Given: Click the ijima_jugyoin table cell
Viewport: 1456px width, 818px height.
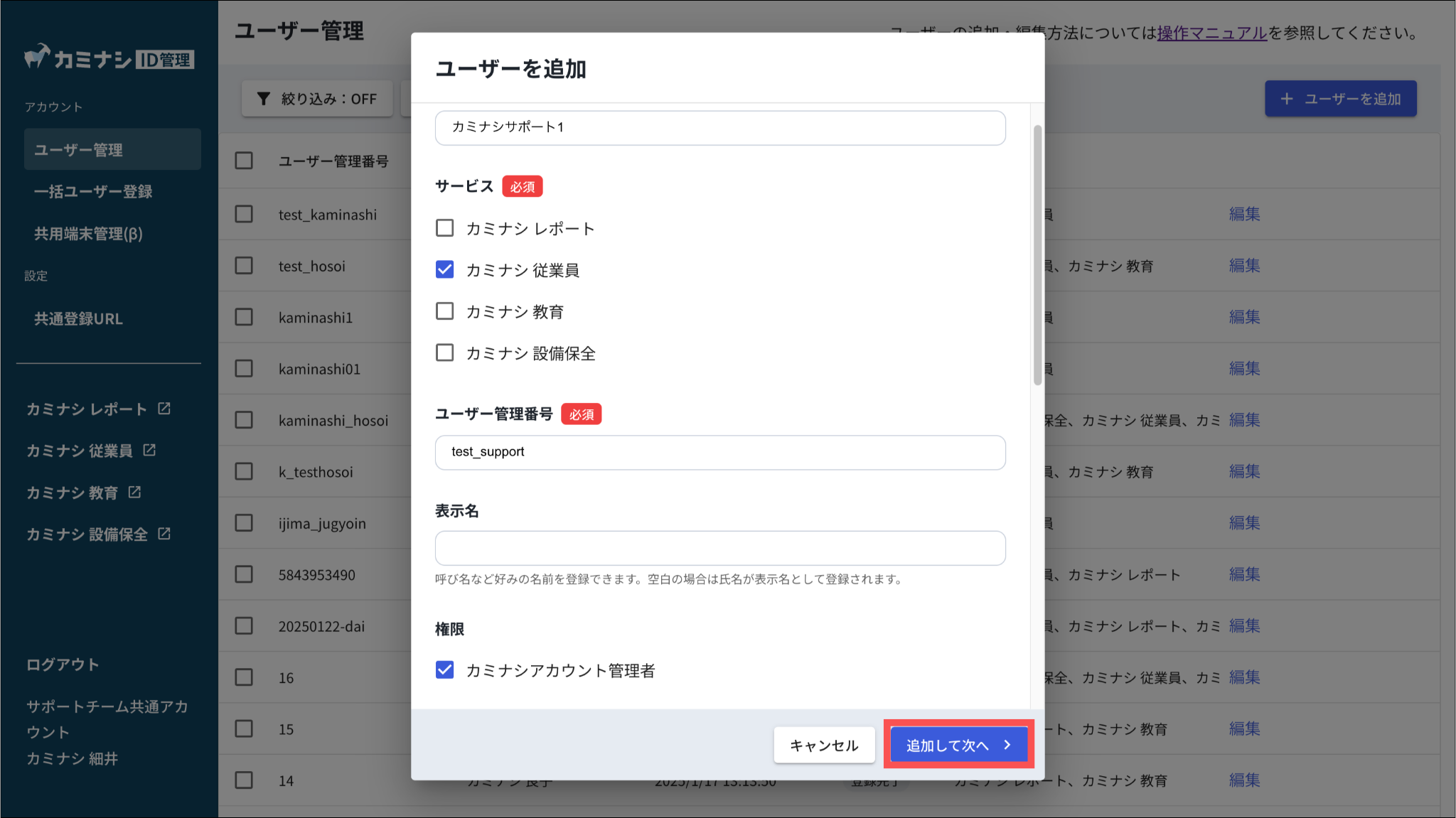Looking at the screenshot, I should (322, 524).
